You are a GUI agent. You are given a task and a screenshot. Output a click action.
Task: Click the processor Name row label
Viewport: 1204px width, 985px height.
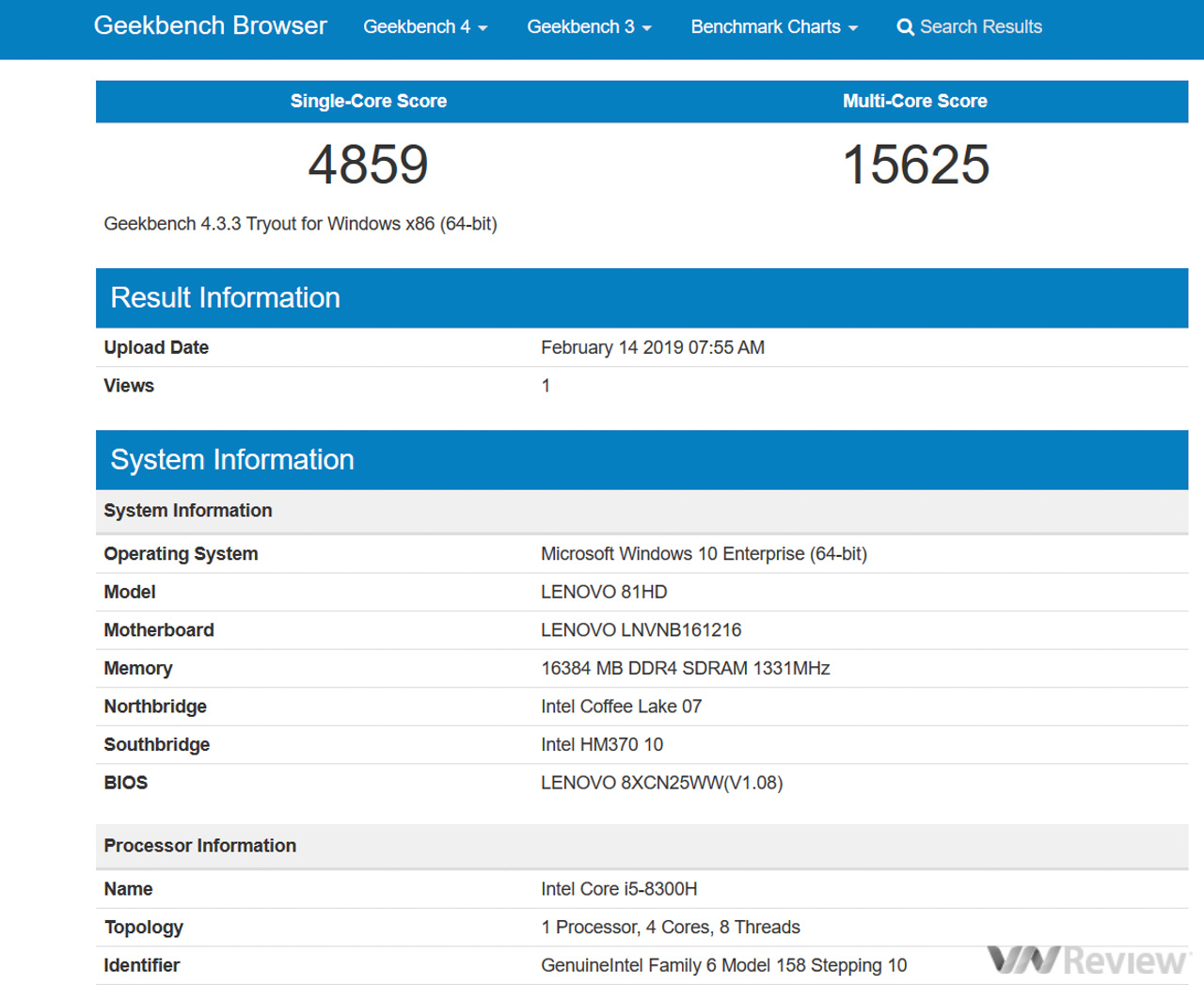[x=128, y=889]
